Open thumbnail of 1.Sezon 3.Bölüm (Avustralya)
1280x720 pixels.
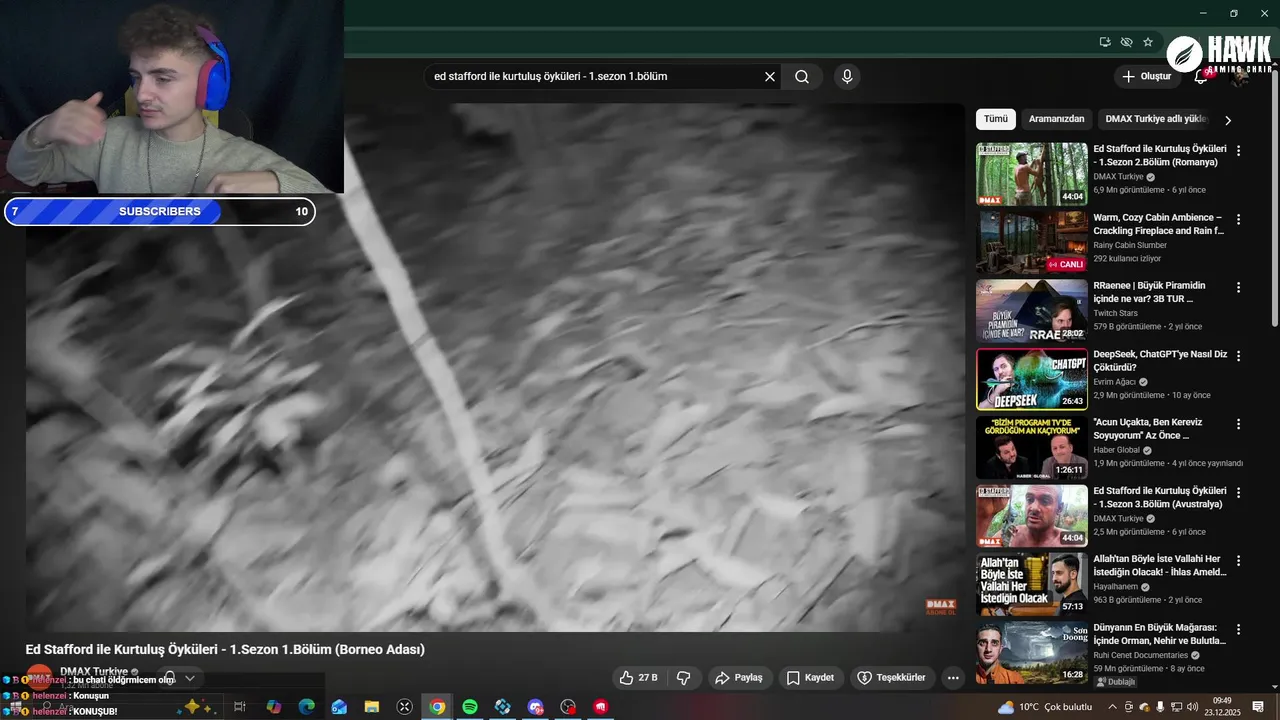[1032, 516]
